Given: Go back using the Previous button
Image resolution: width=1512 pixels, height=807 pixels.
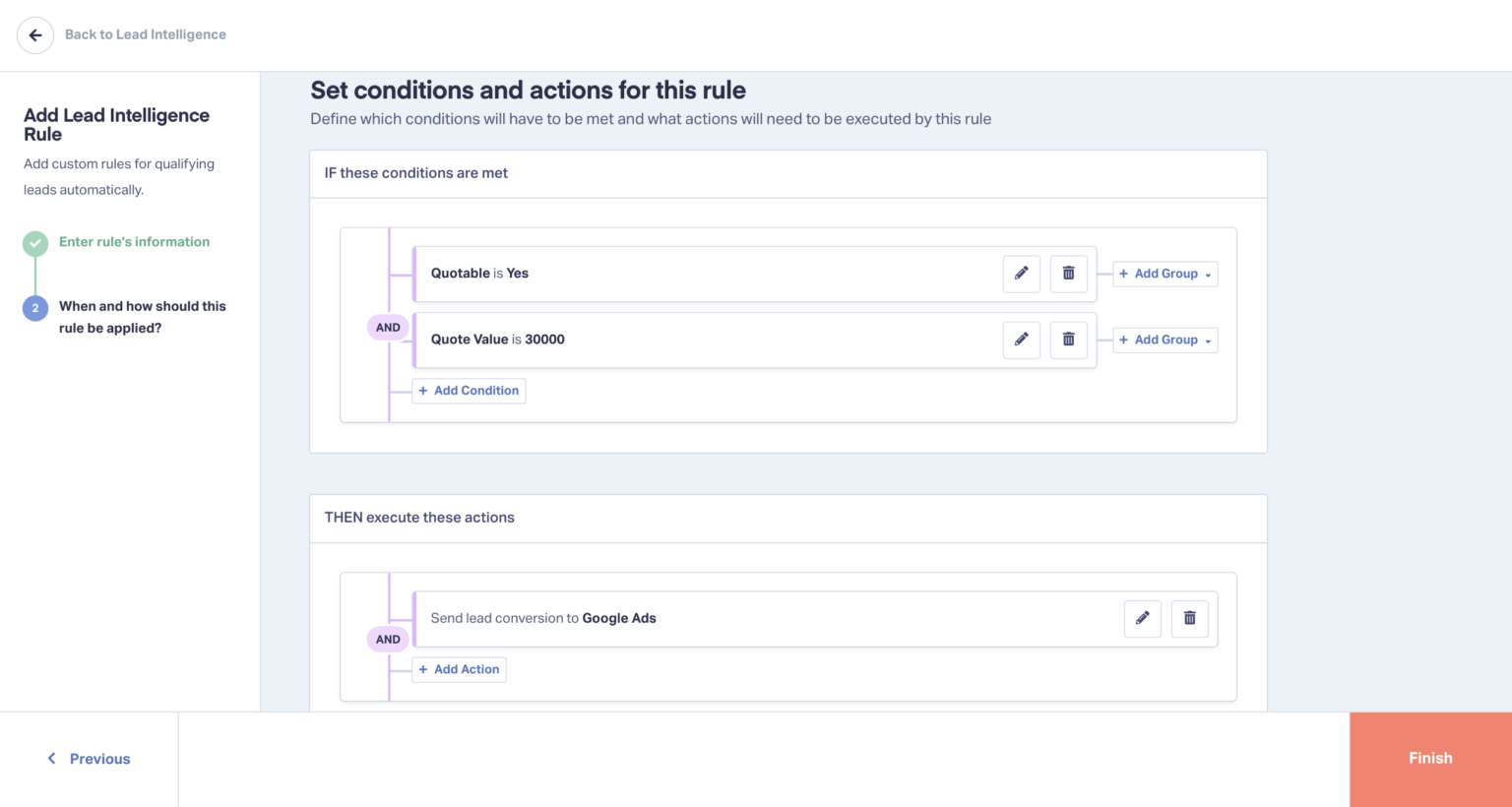Looking at the screenshot, I should tap(88, 758).
